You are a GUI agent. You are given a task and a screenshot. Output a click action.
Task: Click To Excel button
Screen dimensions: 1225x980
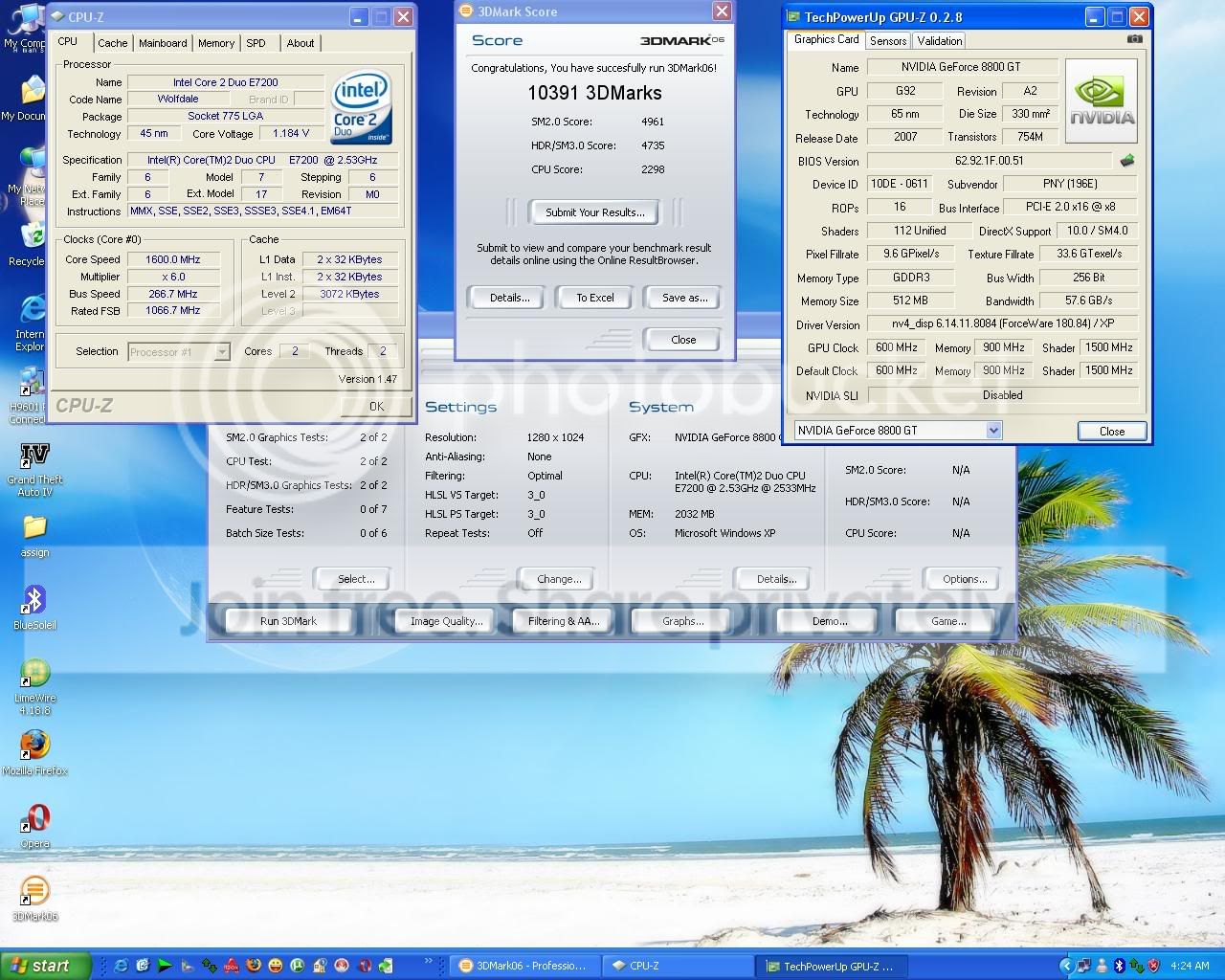click(x=595, y=298)
